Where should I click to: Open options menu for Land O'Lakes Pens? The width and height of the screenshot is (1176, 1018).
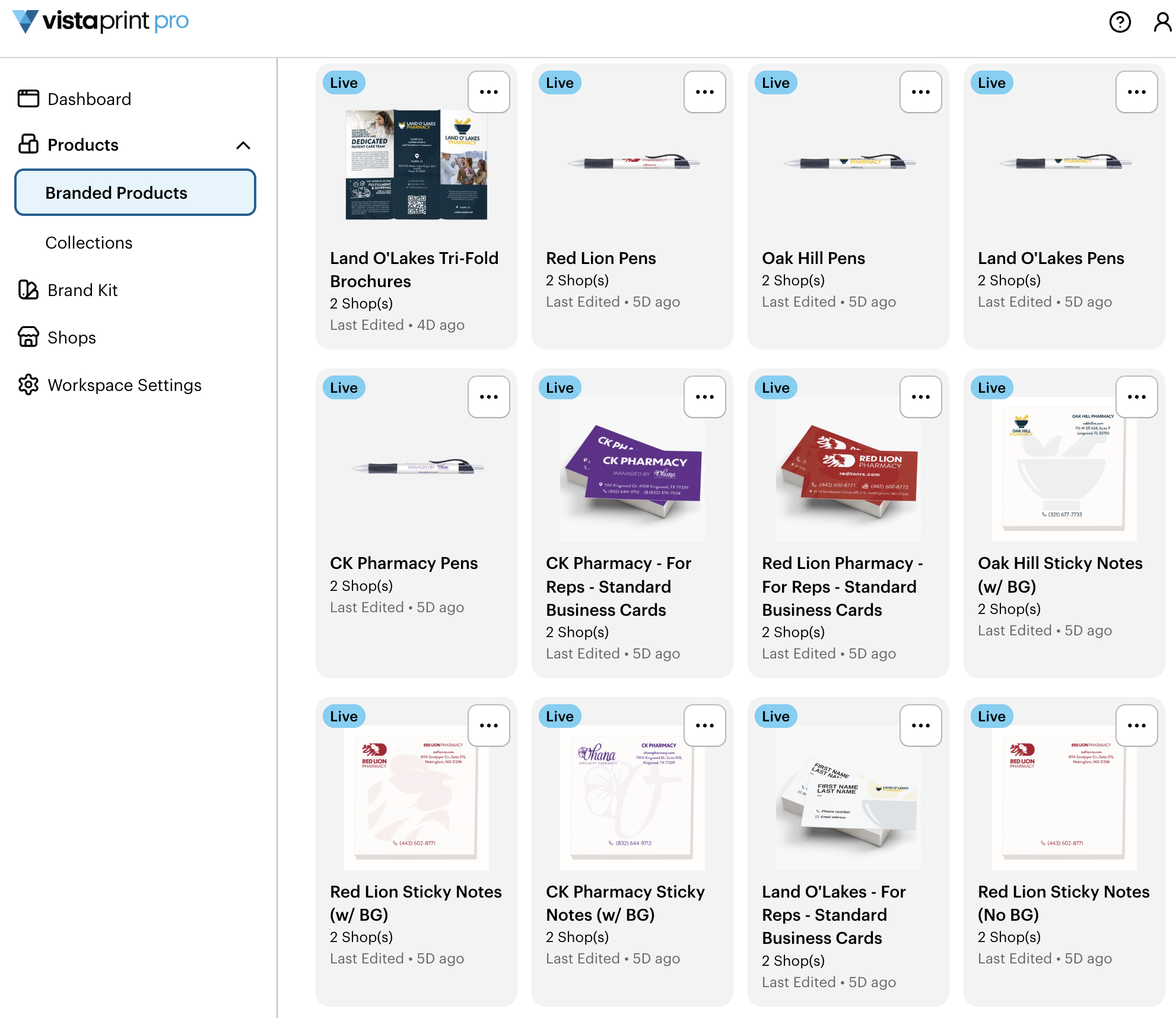pyautogui.click(x=1137, y=92)
